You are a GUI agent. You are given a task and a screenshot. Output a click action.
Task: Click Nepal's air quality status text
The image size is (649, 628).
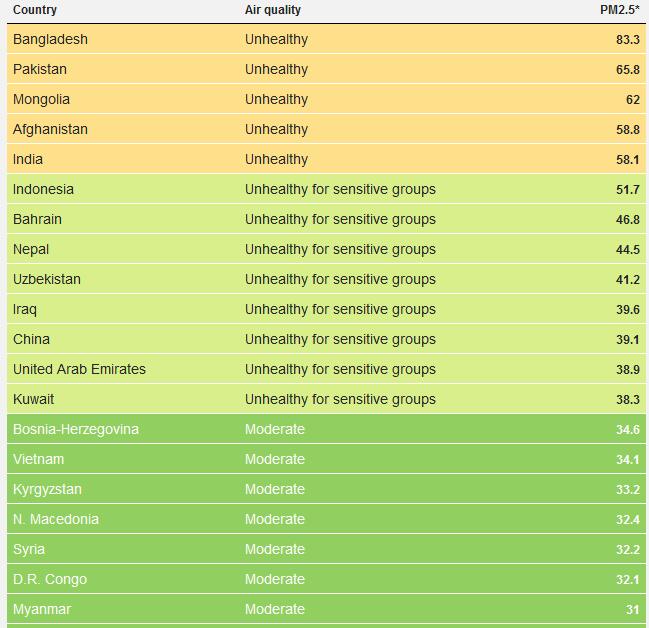[x=340, y=249]
